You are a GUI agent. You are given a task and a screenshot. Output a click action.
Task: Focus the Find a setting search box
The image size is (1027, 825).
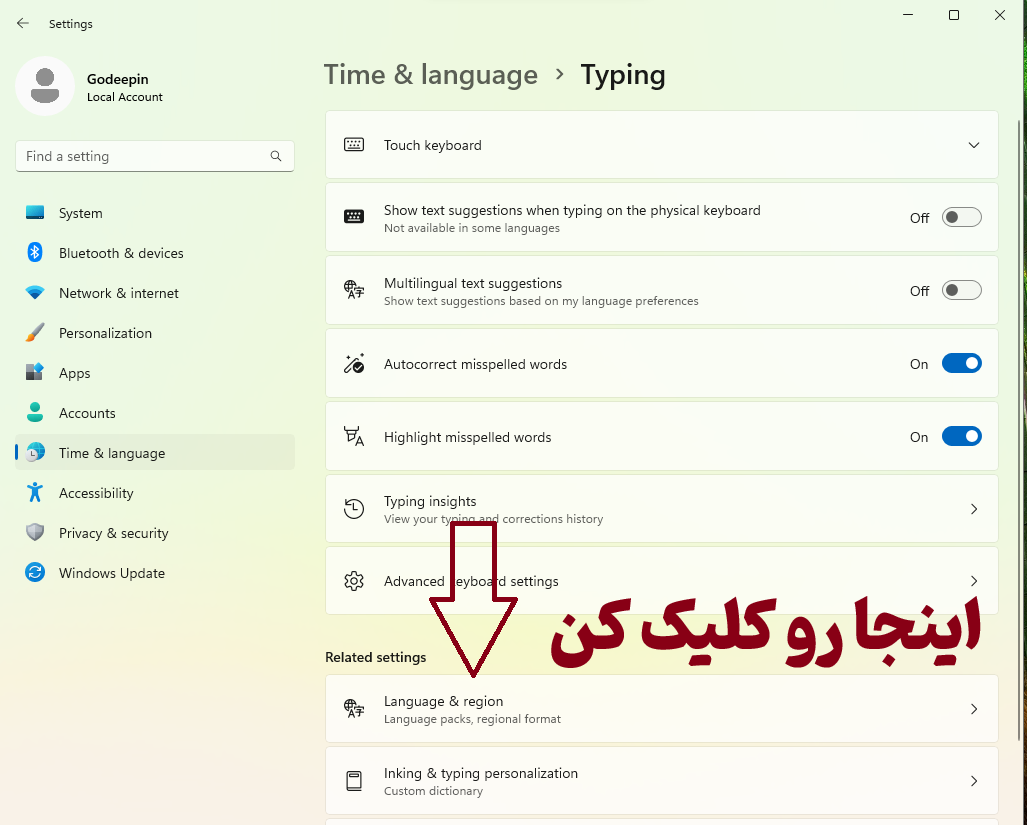155,156
